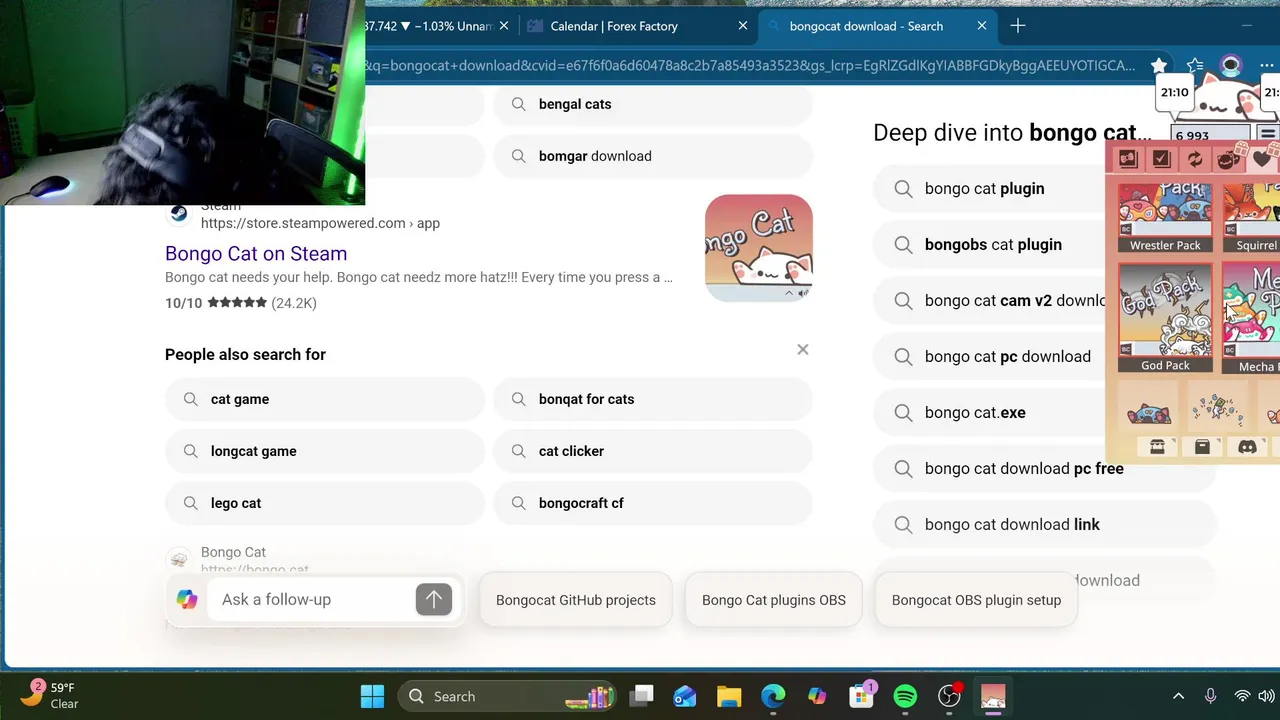Select the bongo cat download link suggestion
The height and width of the screenshot is (720, 1280).
point(1045,524)
